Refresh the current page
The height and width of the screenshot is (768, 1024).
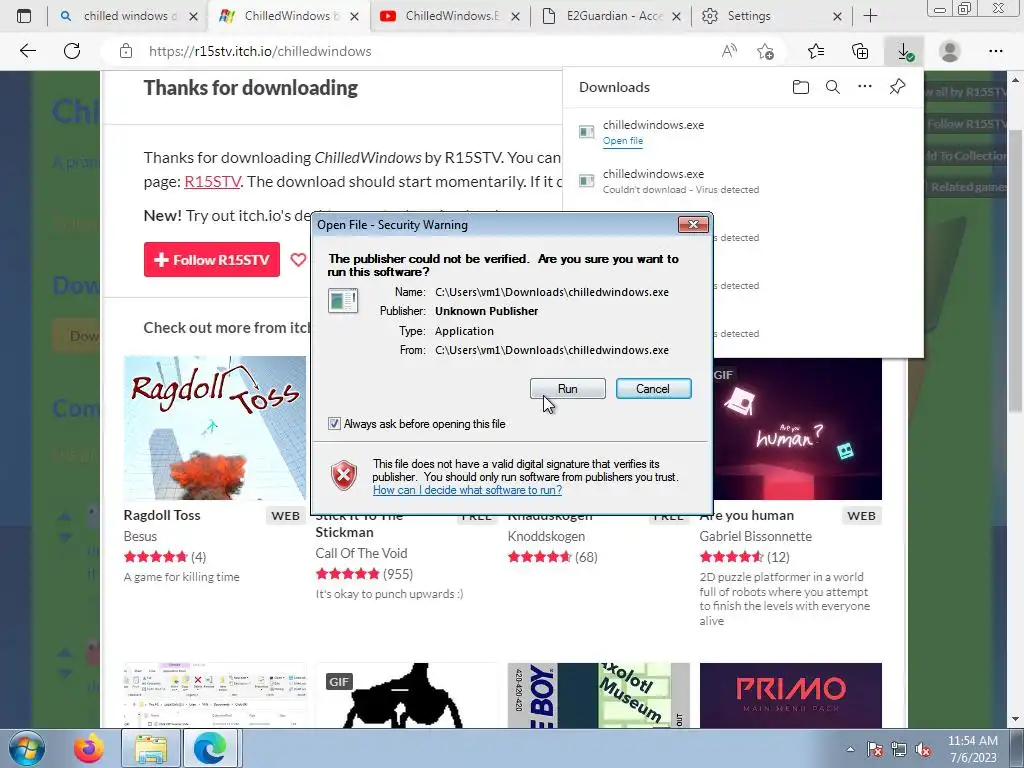tap(72, 51)
